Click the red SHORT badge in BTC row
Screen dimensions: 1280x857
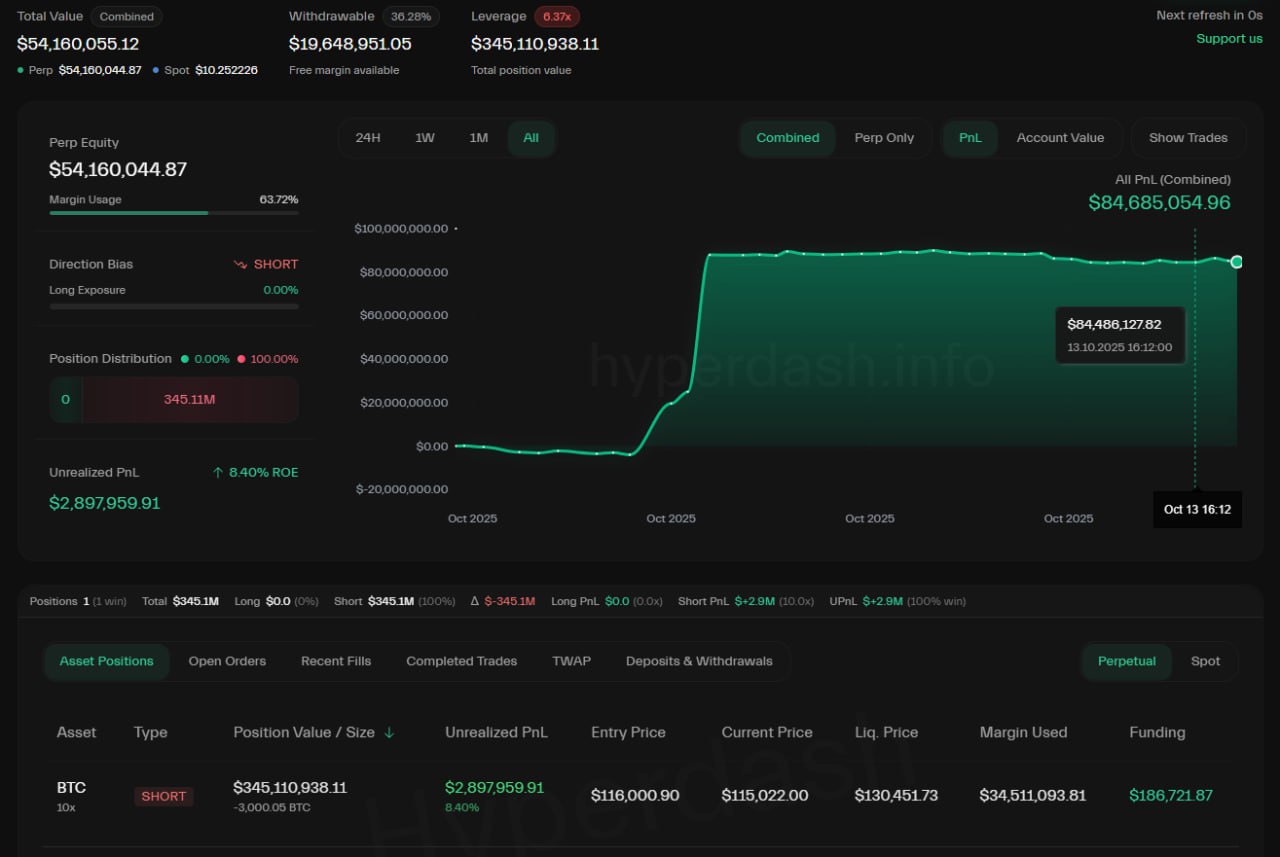(x=163, y=797)
